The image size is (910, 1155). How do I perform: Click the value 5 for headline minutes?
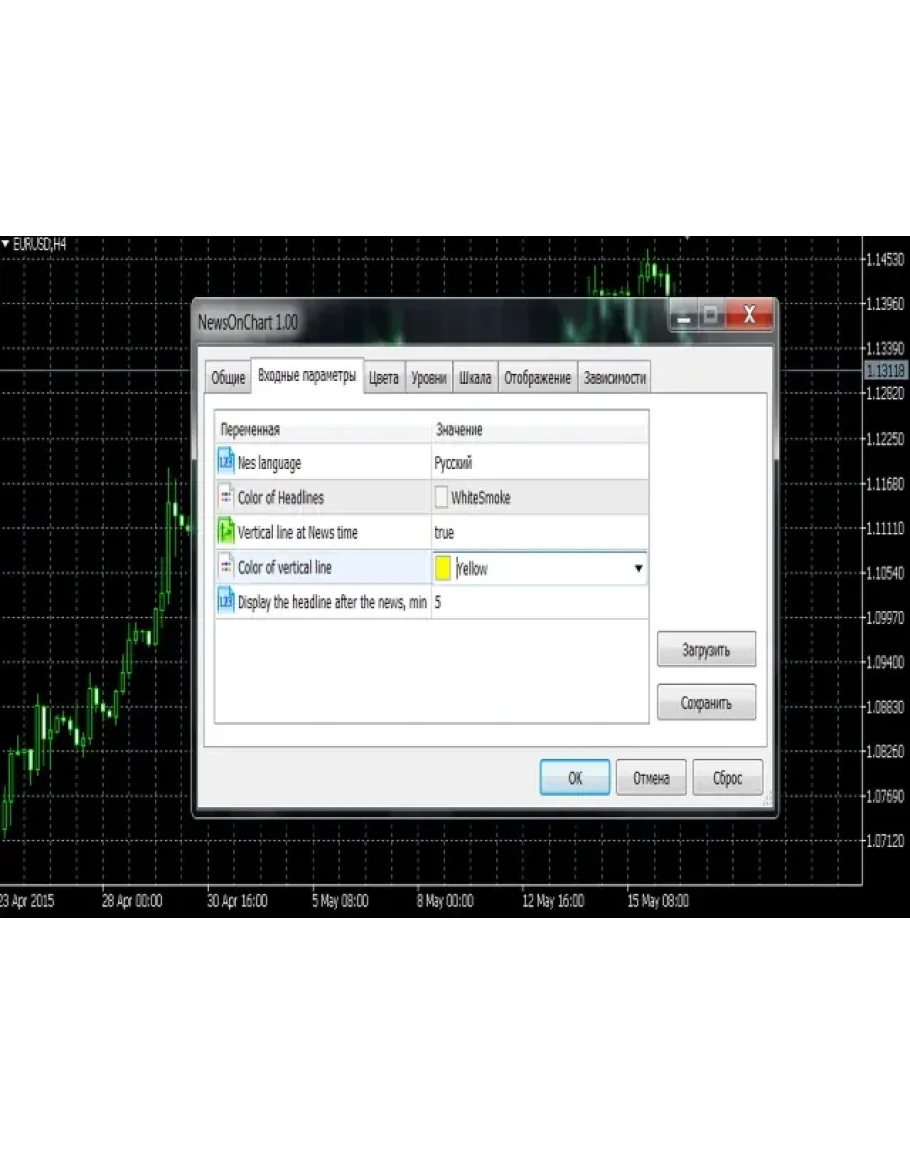coord(439,603)
